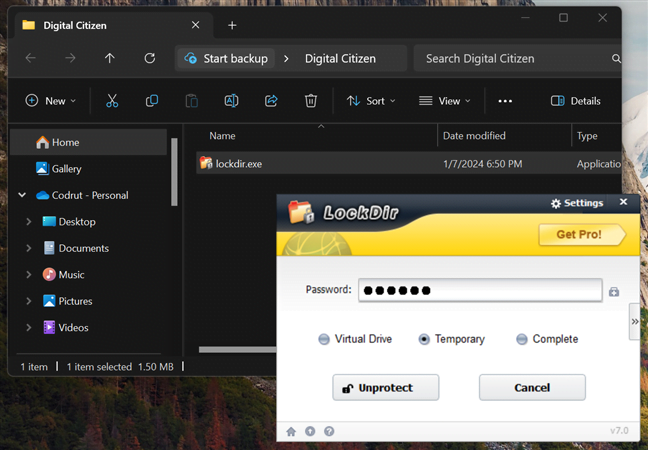
Task: Click the lockdir.exe file icon
Action: (x=206, y=163)
